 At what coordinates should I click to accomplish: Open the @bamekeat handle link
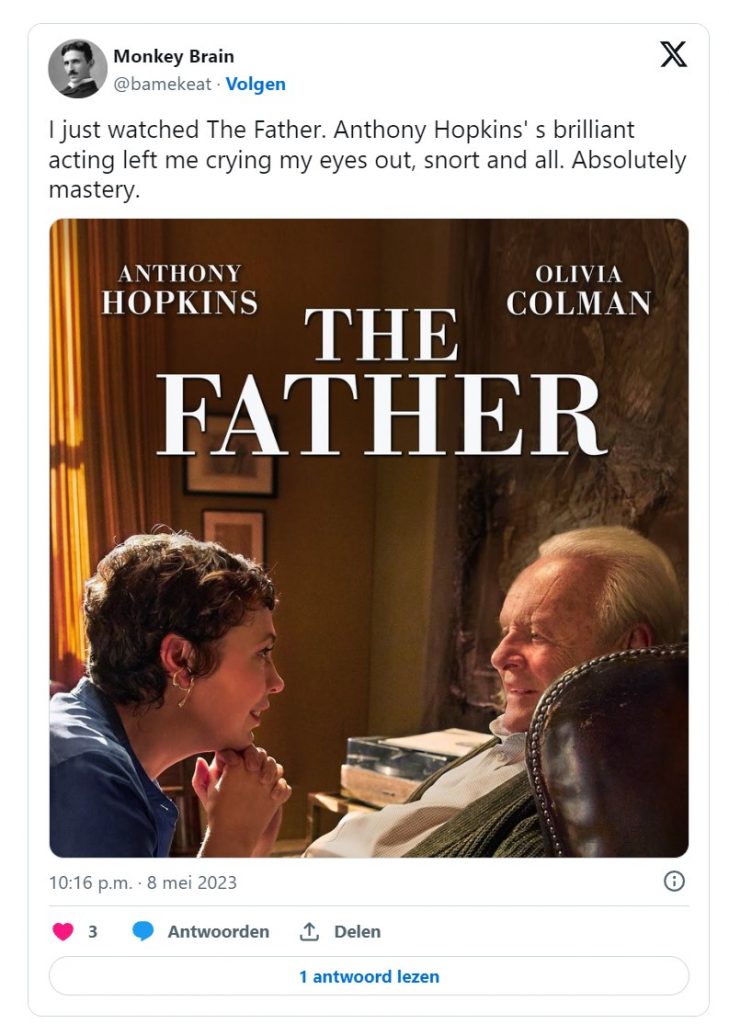point(162,84)
